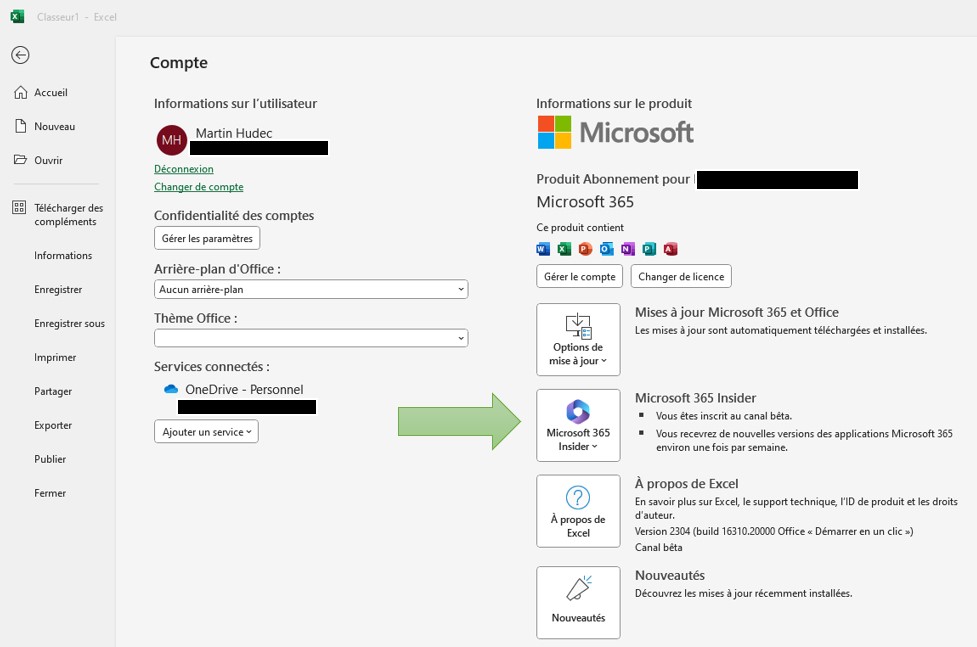This screenshot has height=647, width=977.
Task: Click the Changer de licence button
Action: [681, 276]
